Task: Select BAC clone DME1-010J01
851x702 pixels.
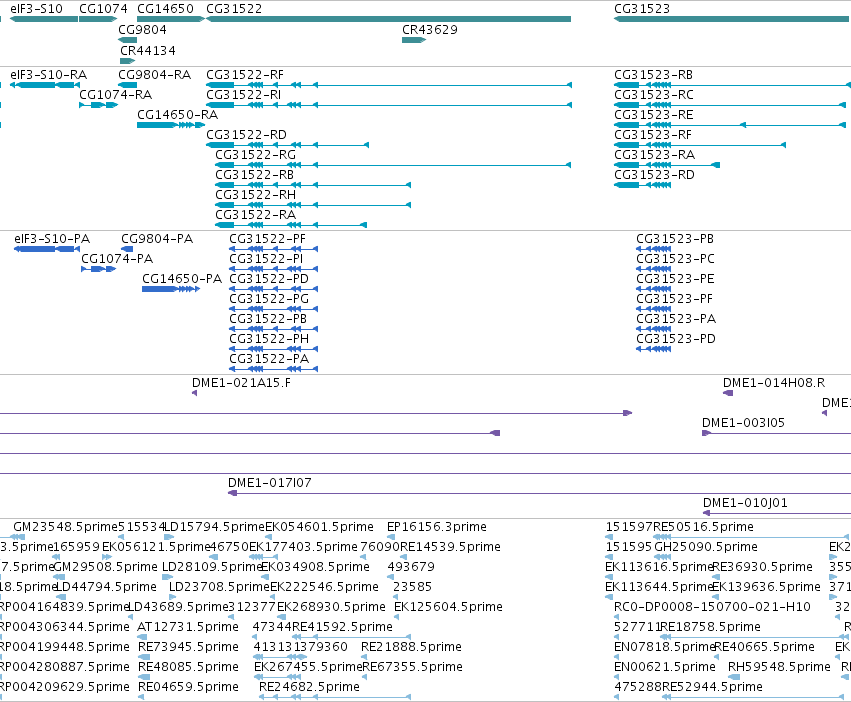Action: point(777,513)
